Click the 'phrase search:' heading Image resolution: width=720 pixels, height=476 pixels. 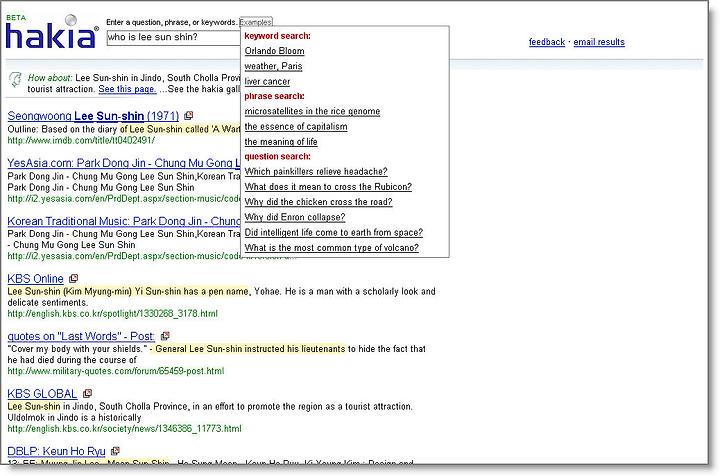coord(274,96)
